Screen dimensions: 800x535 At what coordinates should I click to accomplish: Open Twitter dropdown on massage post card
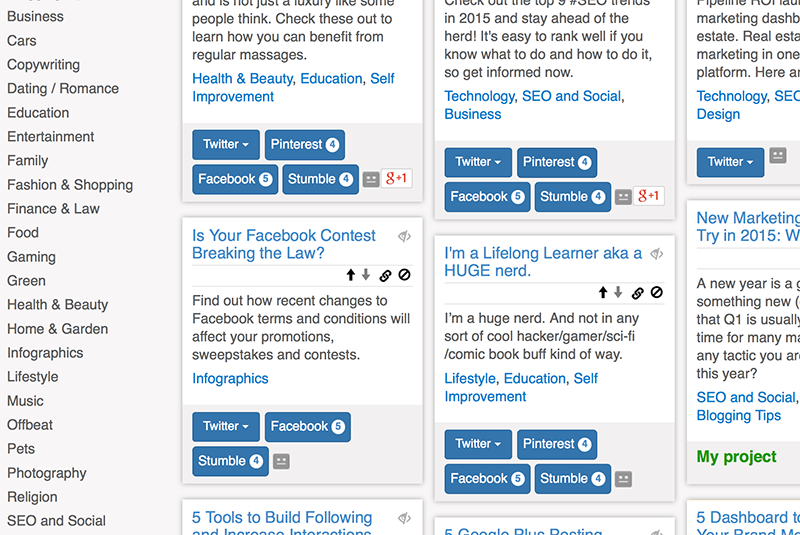226,144
